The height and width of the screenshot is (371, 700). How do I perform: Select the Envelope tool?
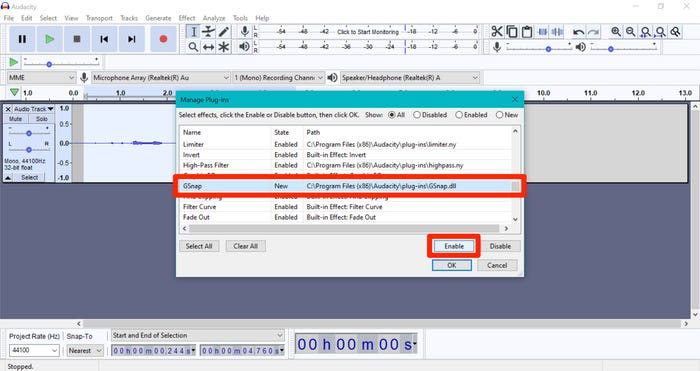(x=208, y=32)
